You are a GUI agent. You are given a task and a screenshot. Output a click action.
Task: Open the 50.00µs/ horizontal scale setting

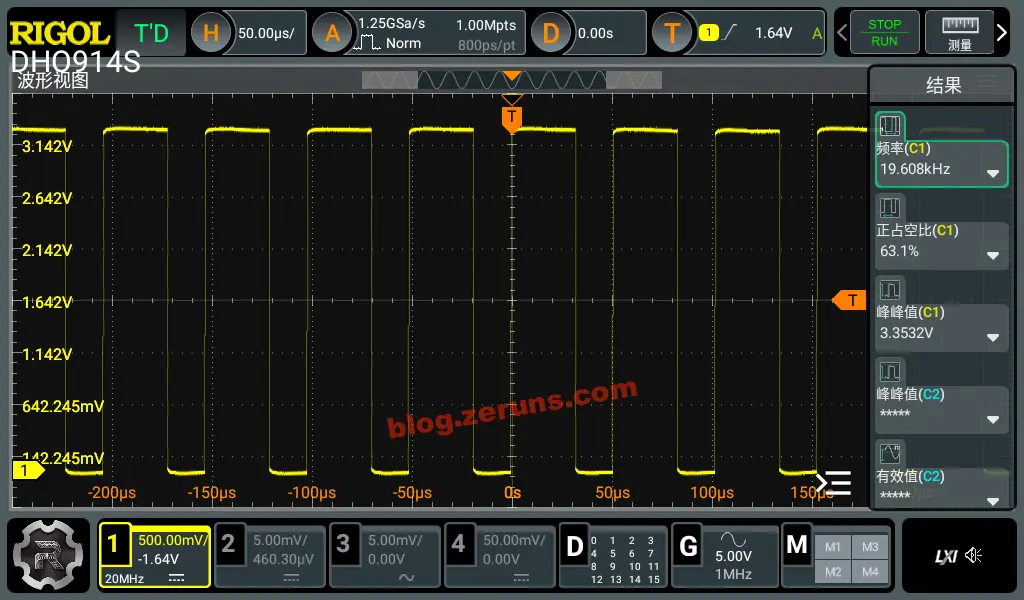click(266, 33)
